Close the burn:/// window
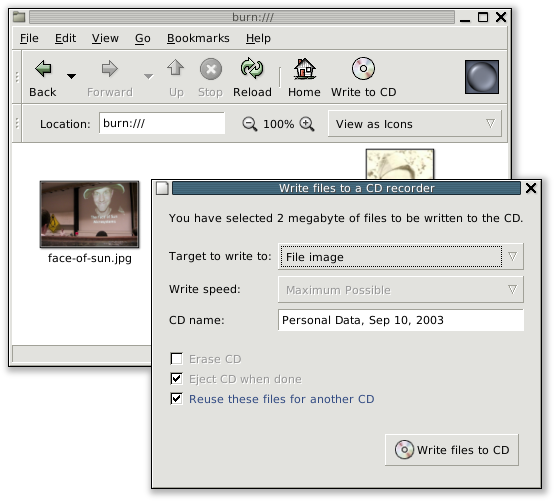This screenshot has width=554, height=501. [501, 17]
